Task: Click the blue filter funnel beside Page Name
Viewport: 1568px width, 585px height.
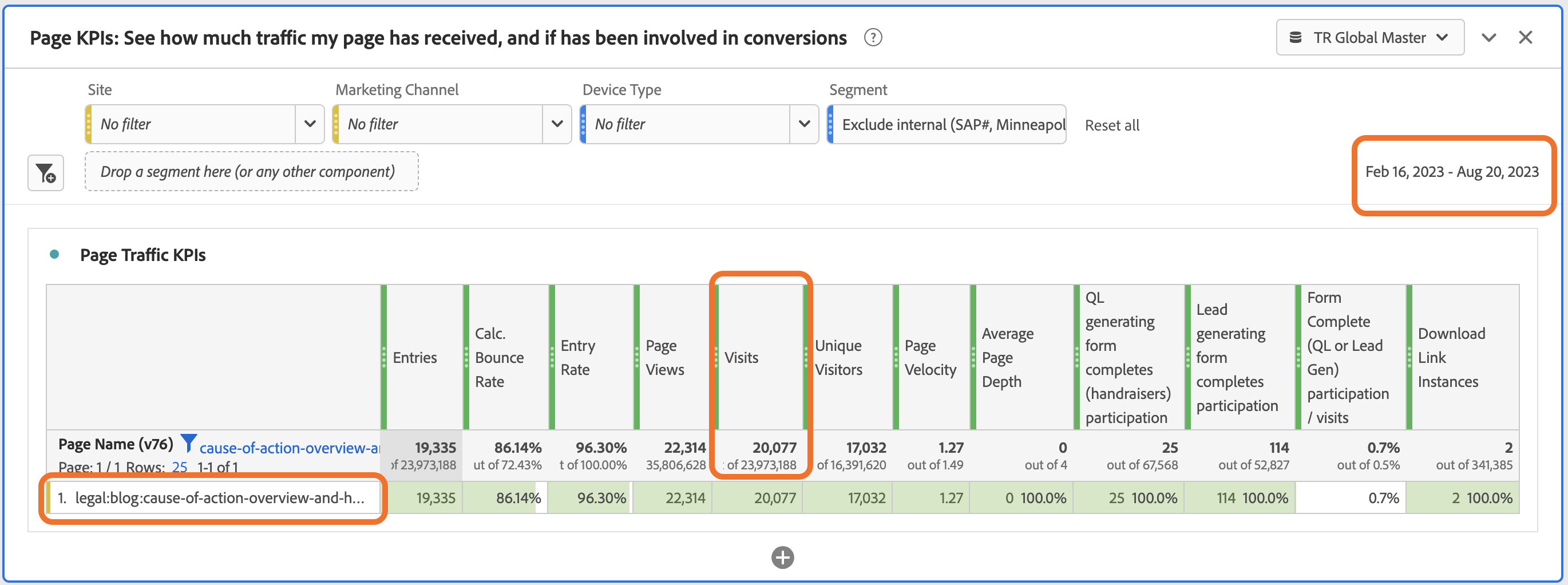Action: tap(189, 444)
